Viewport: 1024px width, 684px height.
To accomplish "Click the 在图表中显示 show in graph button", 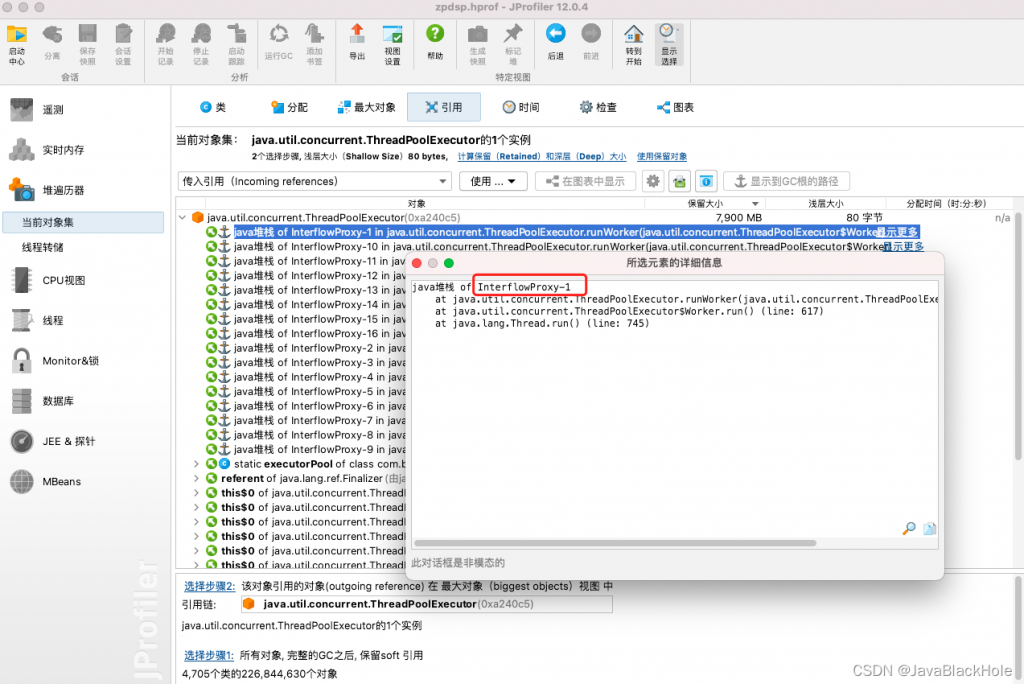I will (x=585, y=181).
